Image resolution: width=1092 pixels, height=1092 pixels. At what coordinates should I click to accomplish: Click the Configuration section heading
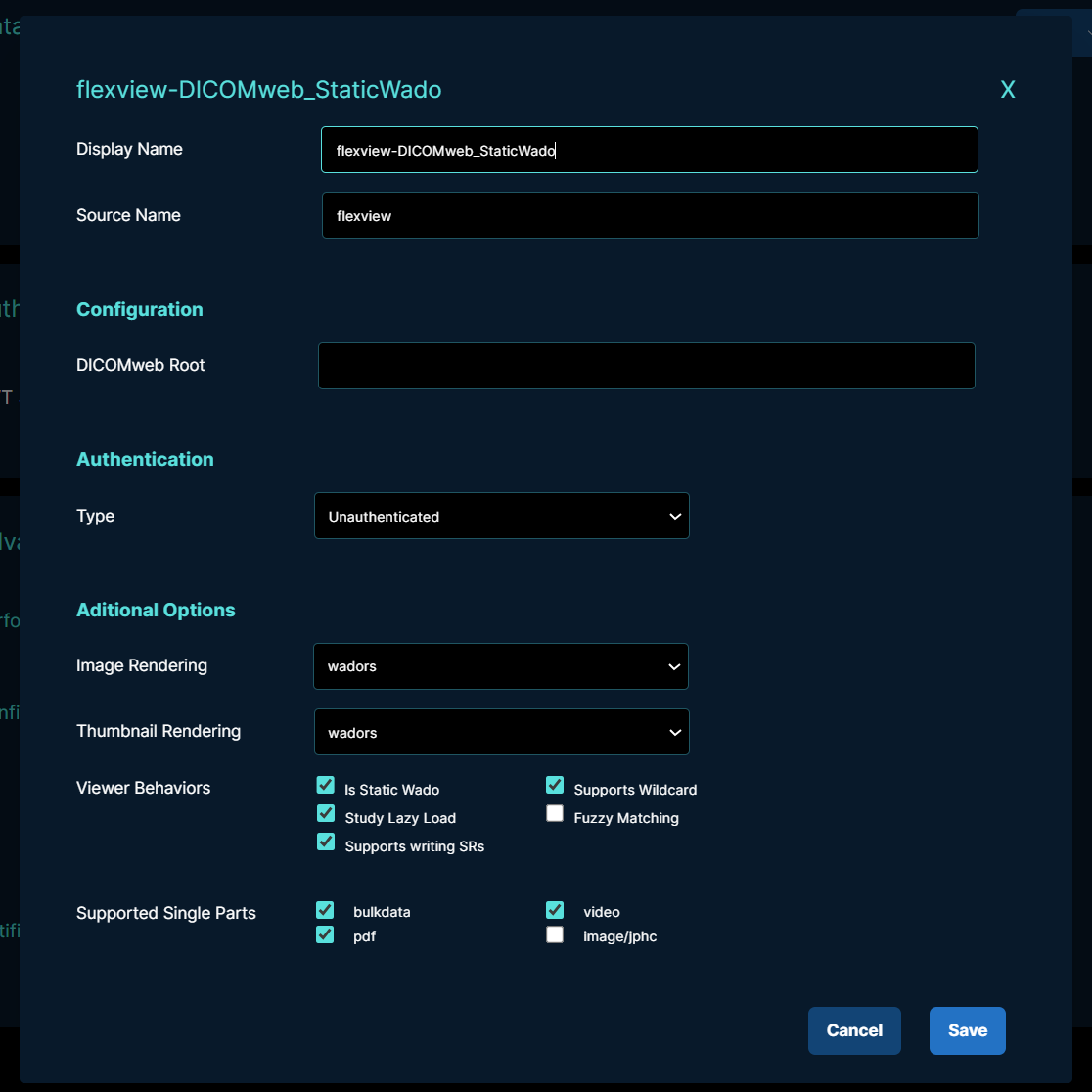(x=139, y=309)
